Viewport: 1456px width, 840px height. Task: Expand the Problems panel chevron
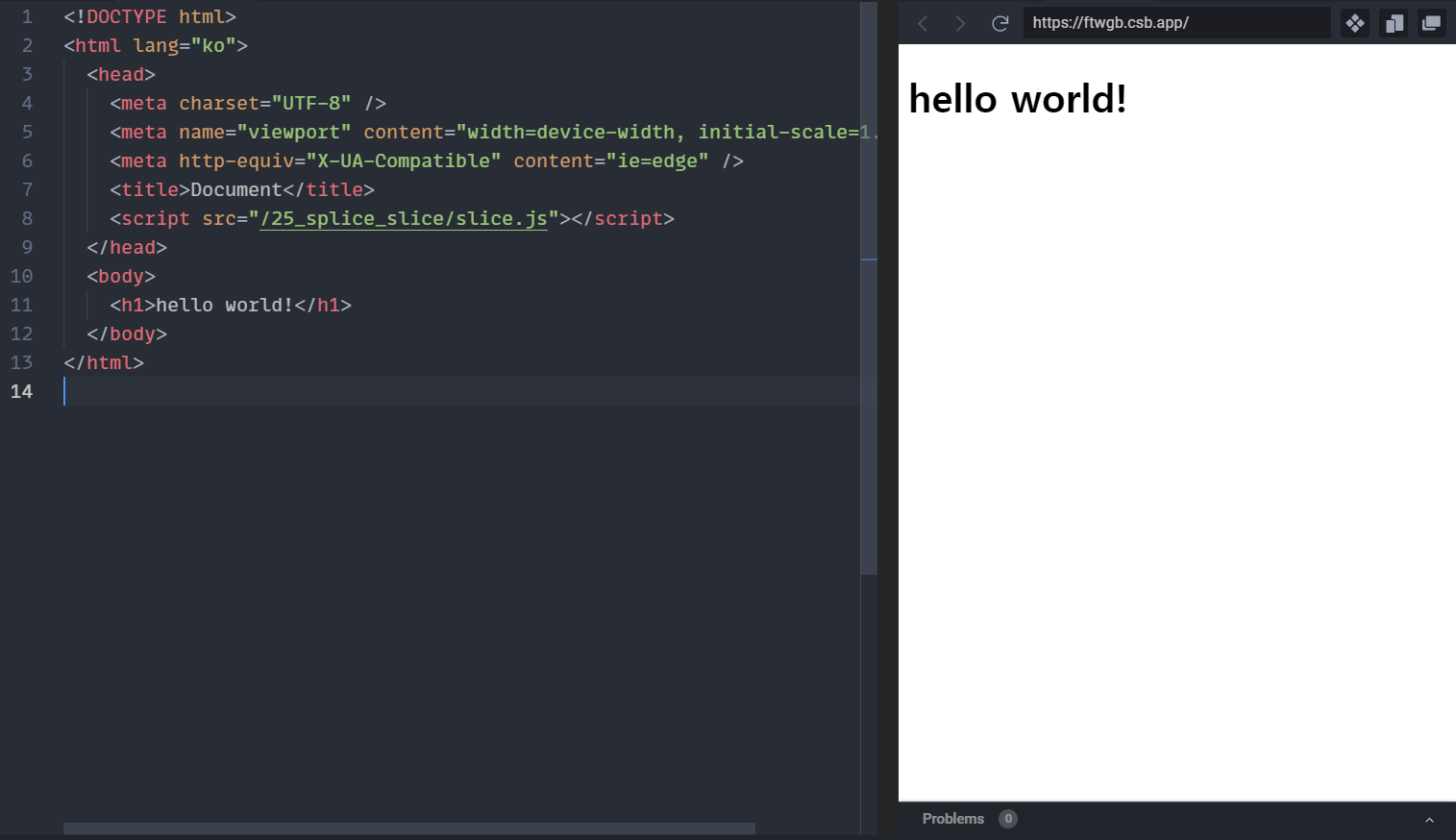1428,819
